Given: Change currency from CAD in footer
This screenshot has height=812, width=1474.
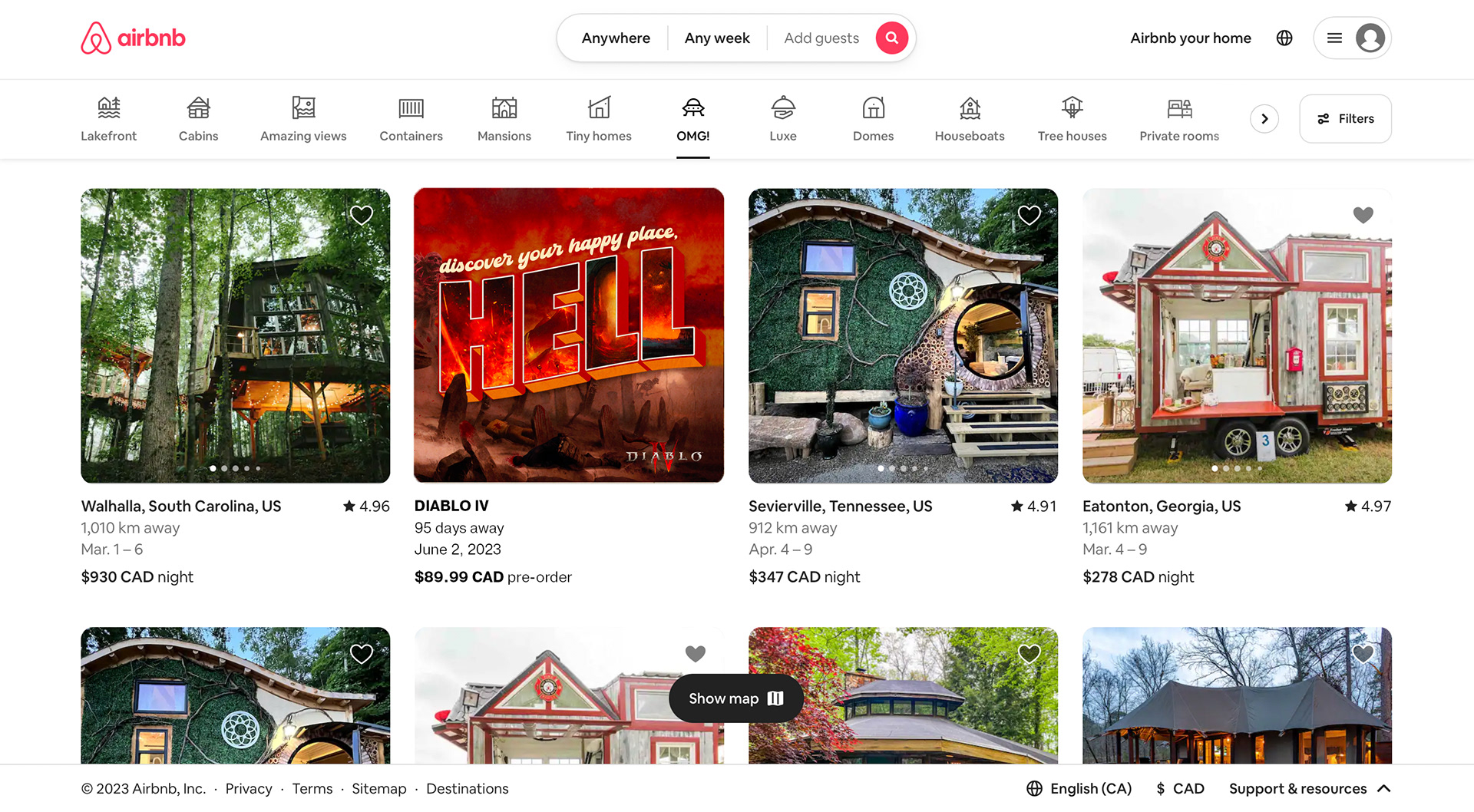Looking at the screenshot, I should click(1180, 788).
